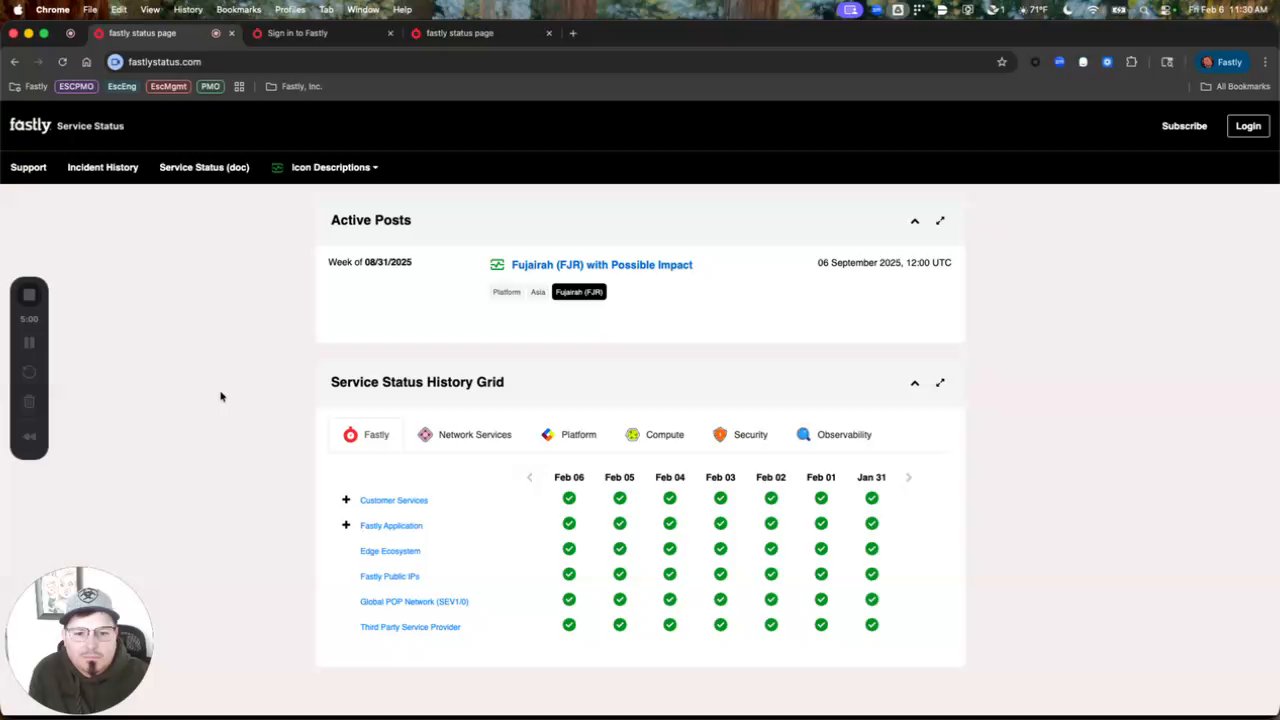The height and width of the screenshot is (720, 1280).
Task: Click the Subscribe button
Action: point(1184,126)
